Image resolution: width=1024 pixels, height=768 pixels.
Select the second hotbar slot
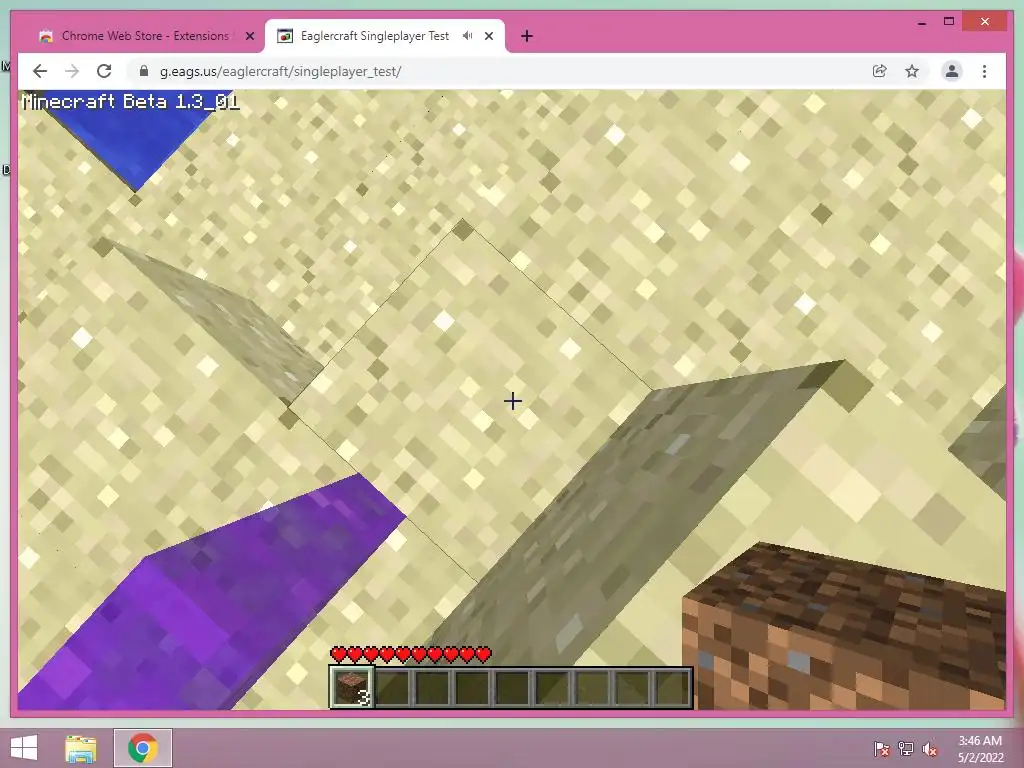(x=392, y=687)
